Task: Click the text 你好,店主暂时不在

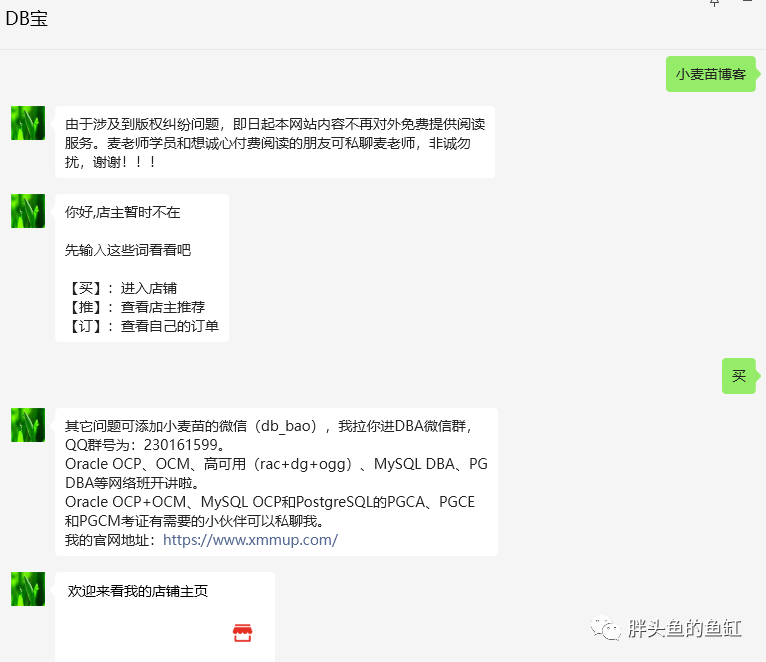Action: (x=123, y=212)
